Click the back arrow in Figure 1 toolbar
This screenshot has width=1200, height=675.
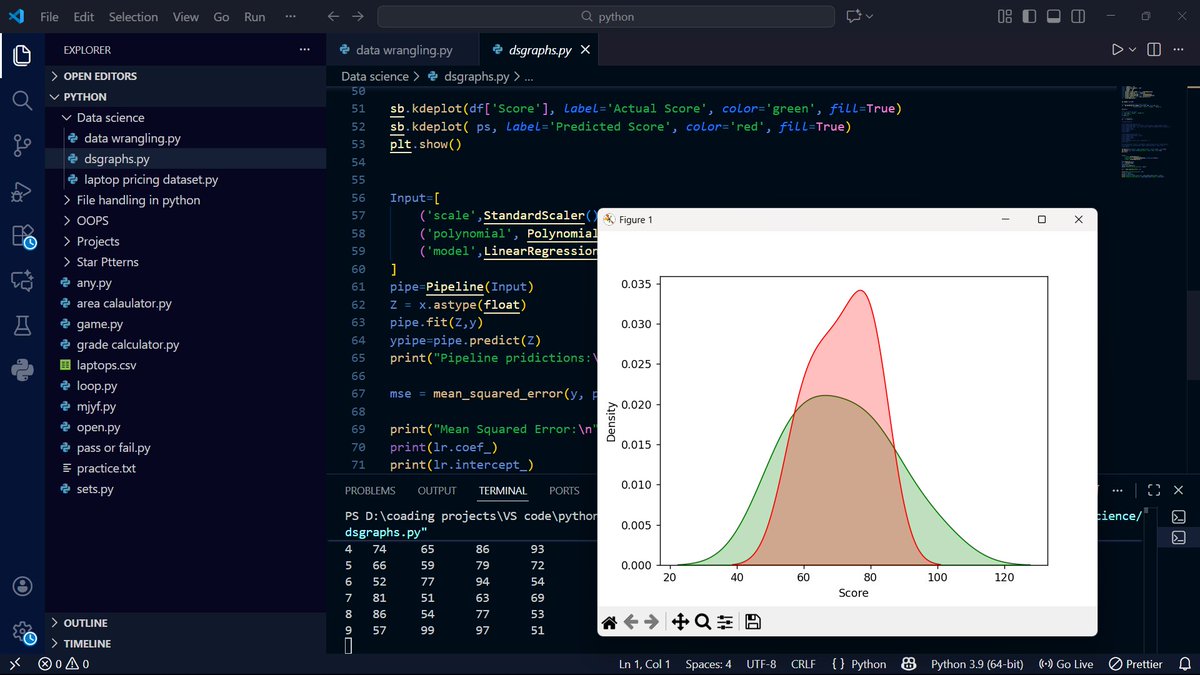point(631,622)
